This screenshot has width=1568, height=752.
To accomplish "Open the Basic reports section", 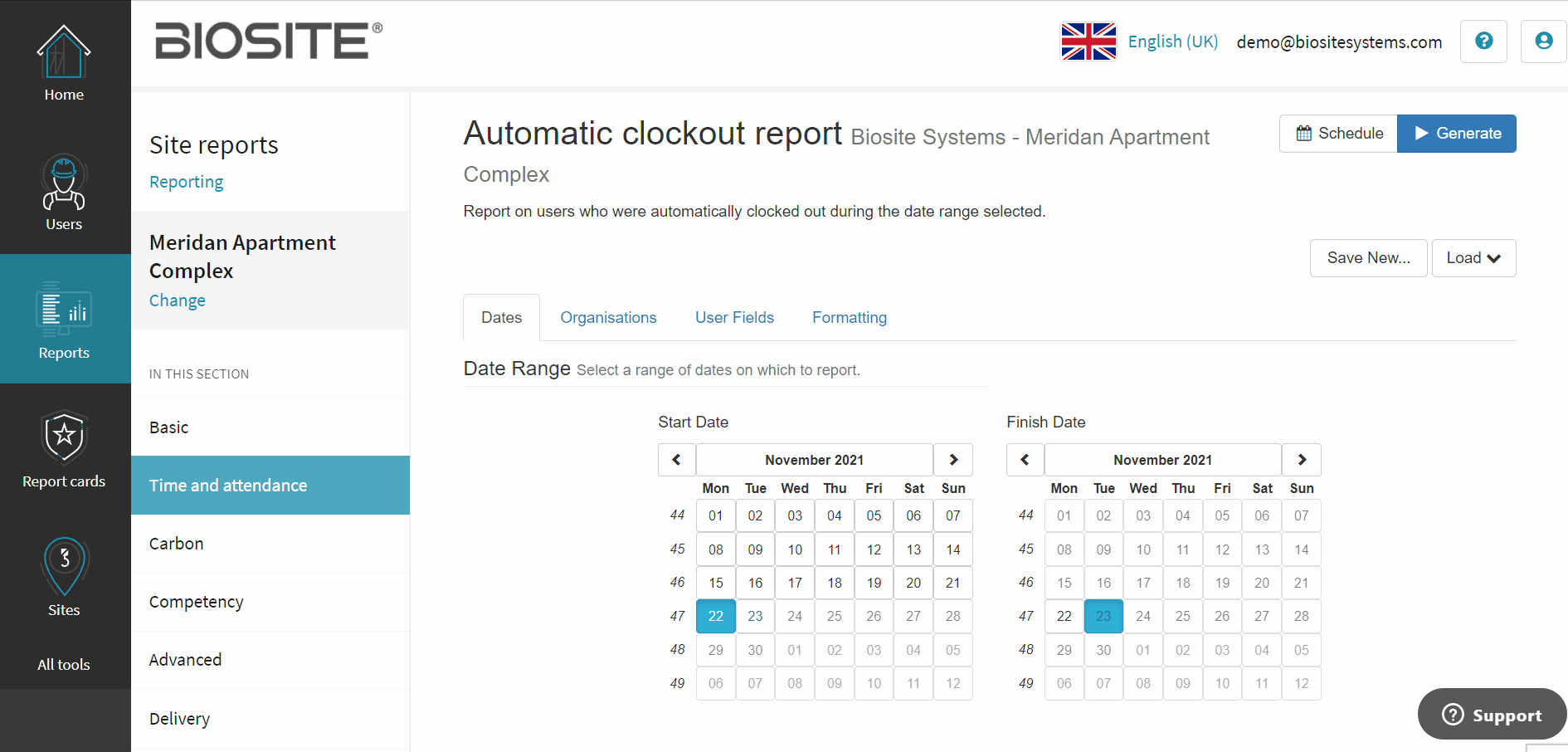I will [x=270, y=427].
